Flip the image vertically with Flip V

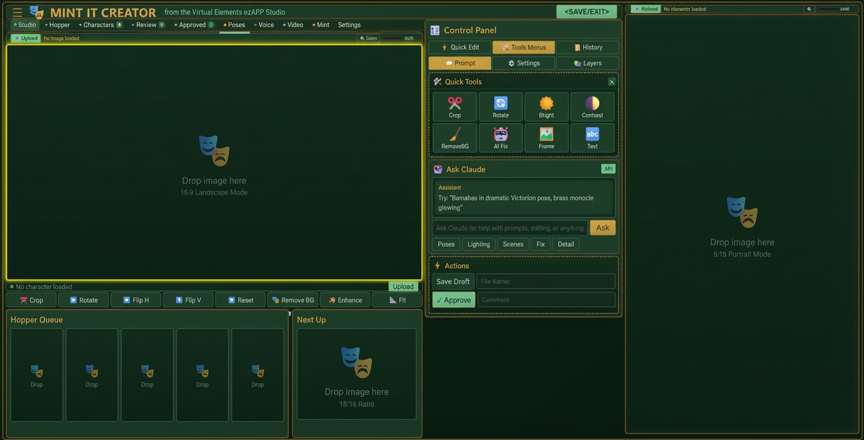point(188,300)
